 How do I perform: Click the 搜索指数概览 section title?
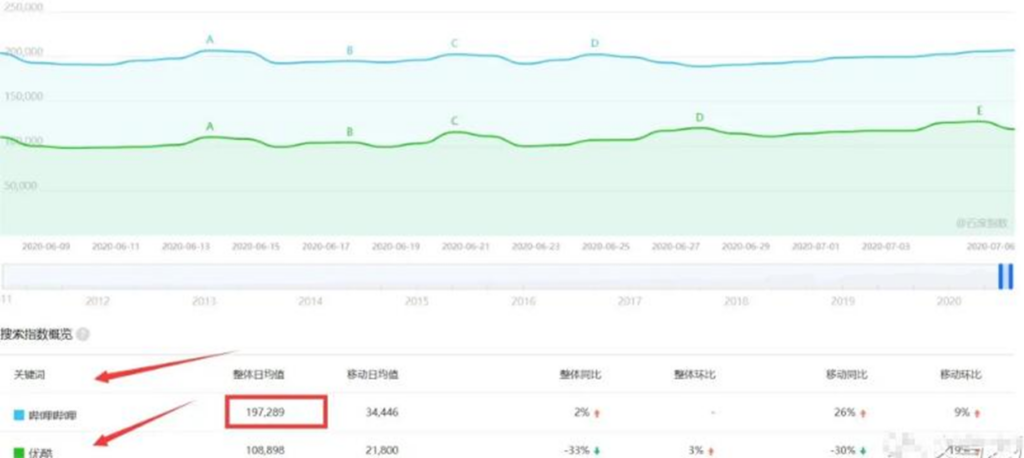click(36, 335)
